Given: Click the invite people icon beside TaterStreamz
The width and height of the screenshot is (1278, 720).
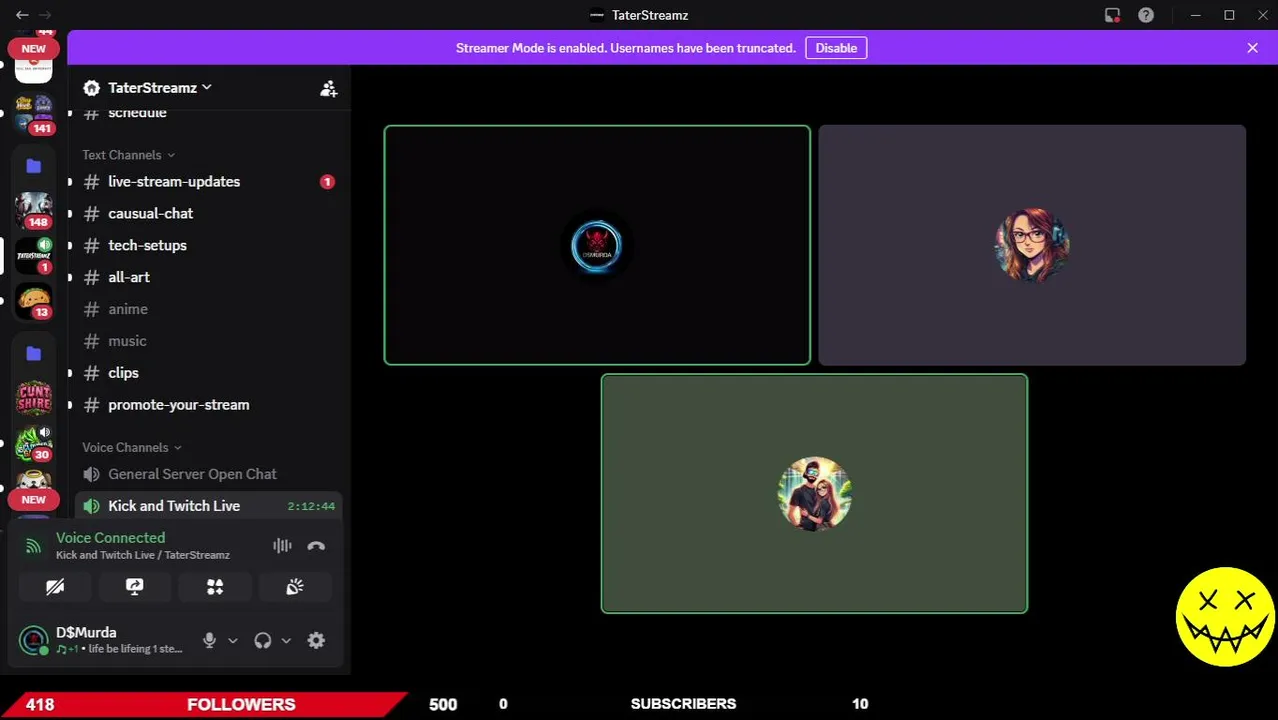Looking at the screenshot, I should click(328, 88).
